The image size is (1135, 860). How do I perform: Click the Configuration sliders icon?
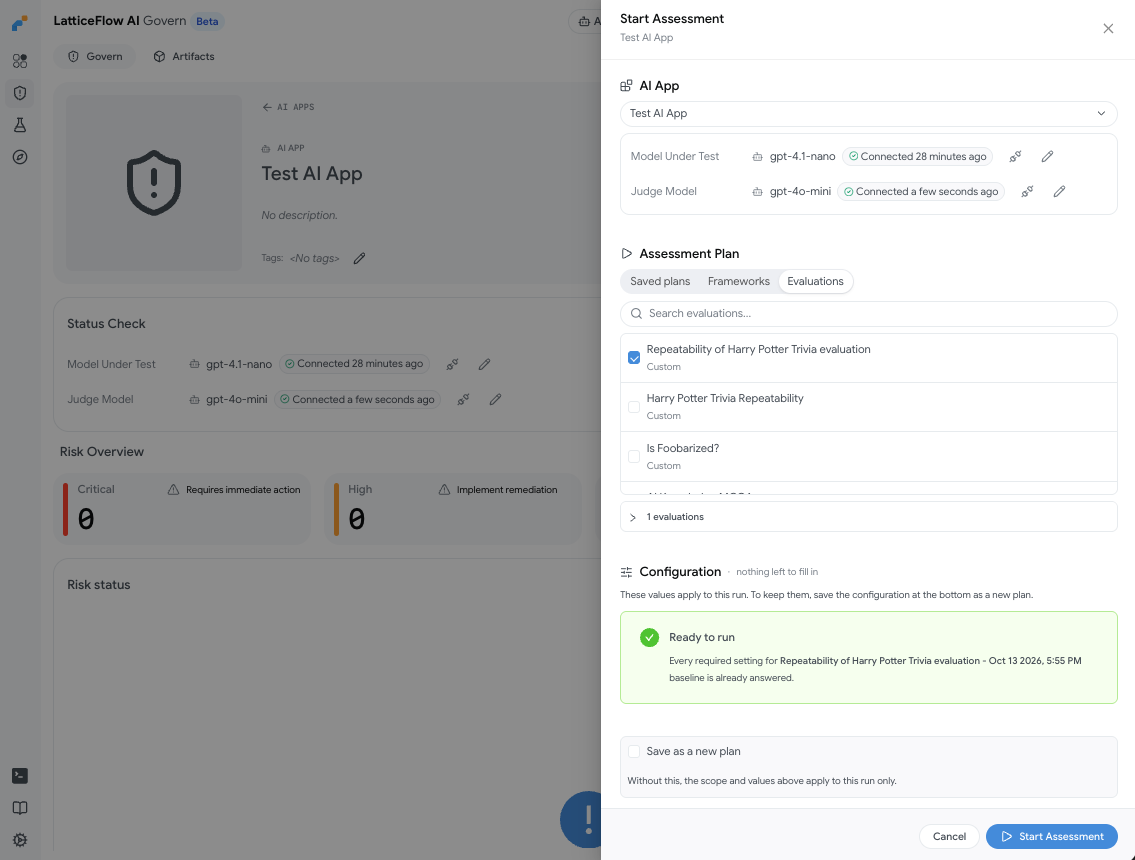click(x=627, y=572)
